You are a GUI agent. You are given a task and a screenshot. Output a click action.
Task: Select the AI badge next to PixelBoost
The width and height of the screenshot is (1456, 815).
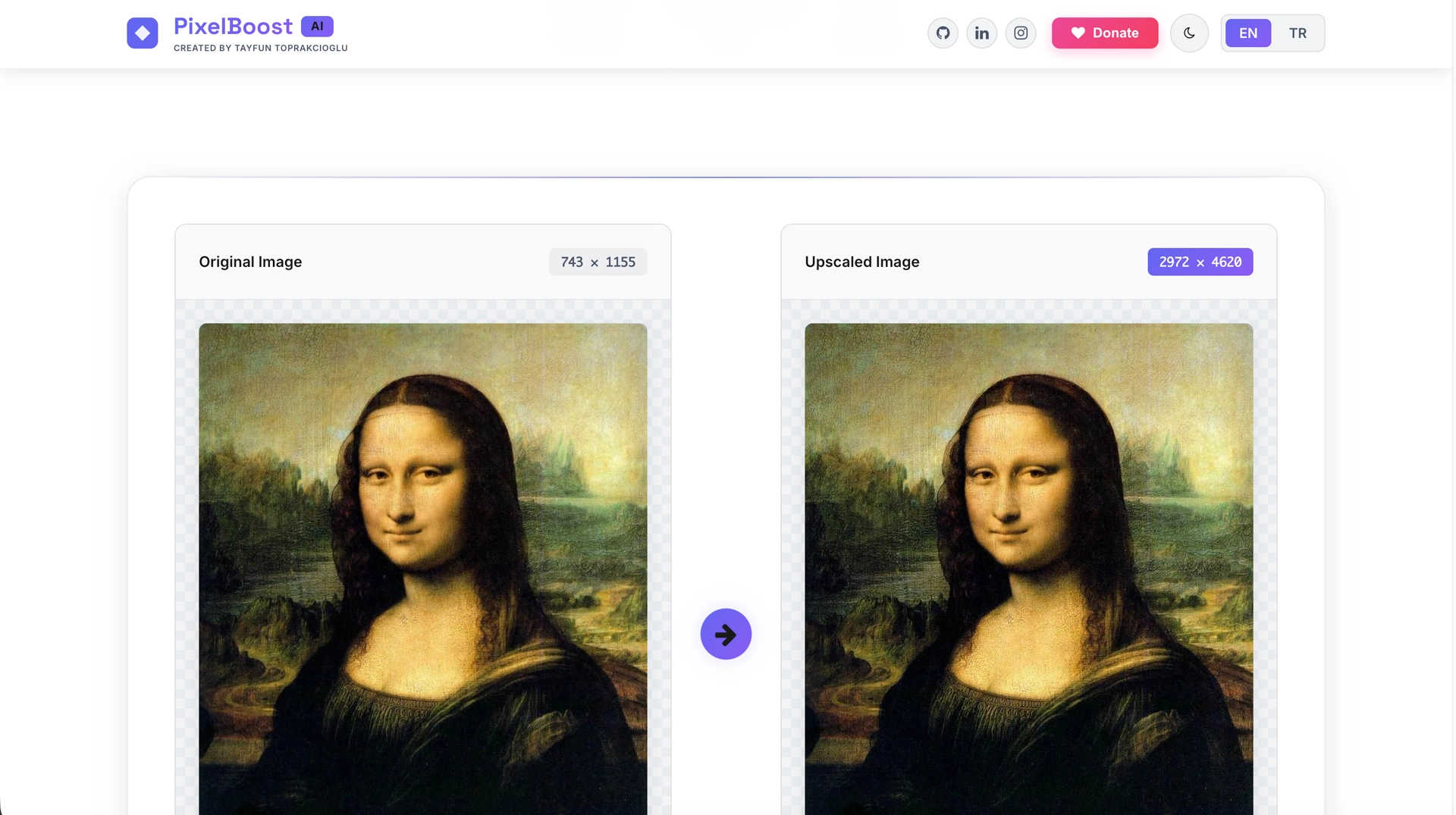[x=316, y=26]
